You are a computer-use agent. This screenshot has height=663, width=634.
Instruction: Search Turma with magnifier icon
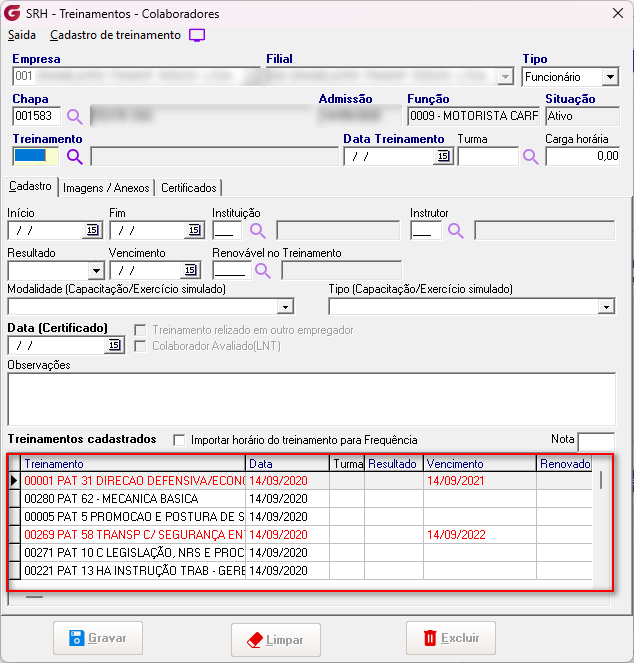(530, 157)
